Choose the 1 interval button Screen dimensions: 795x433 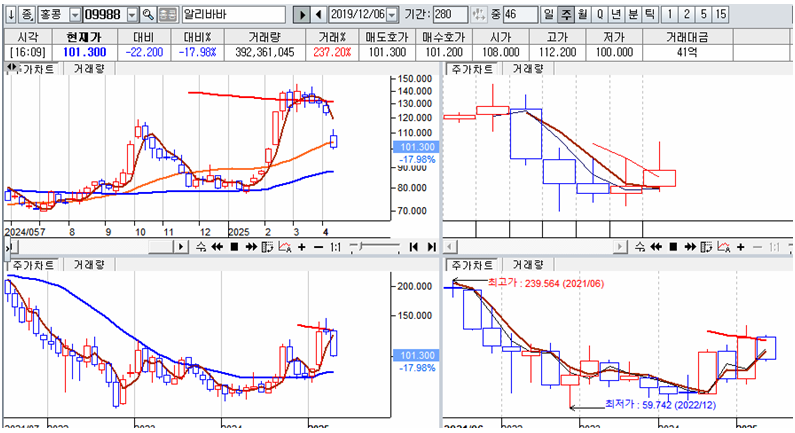pos(670,15)
